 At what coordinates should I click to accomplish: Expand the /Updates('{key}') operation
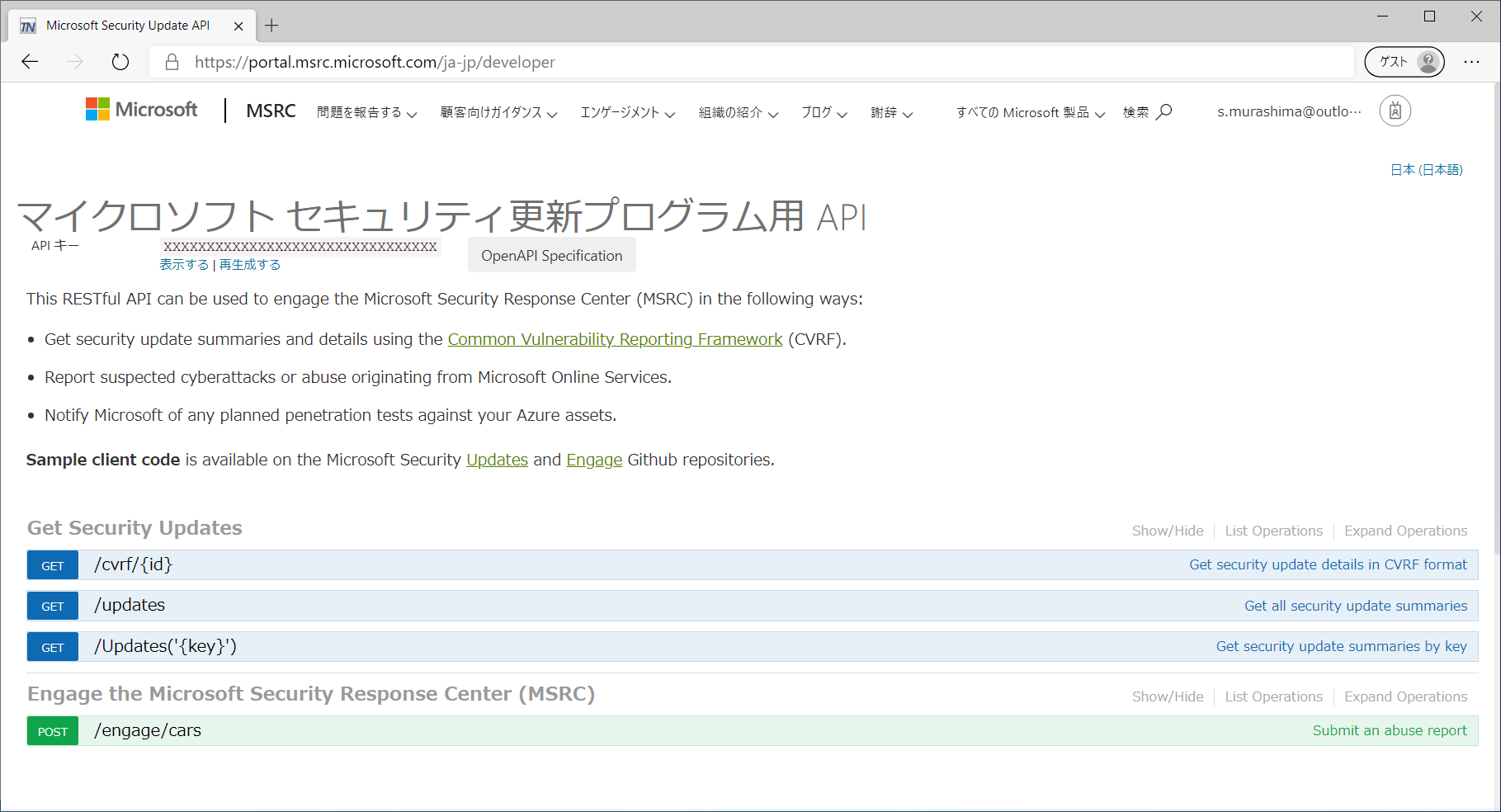click(165, 646)
